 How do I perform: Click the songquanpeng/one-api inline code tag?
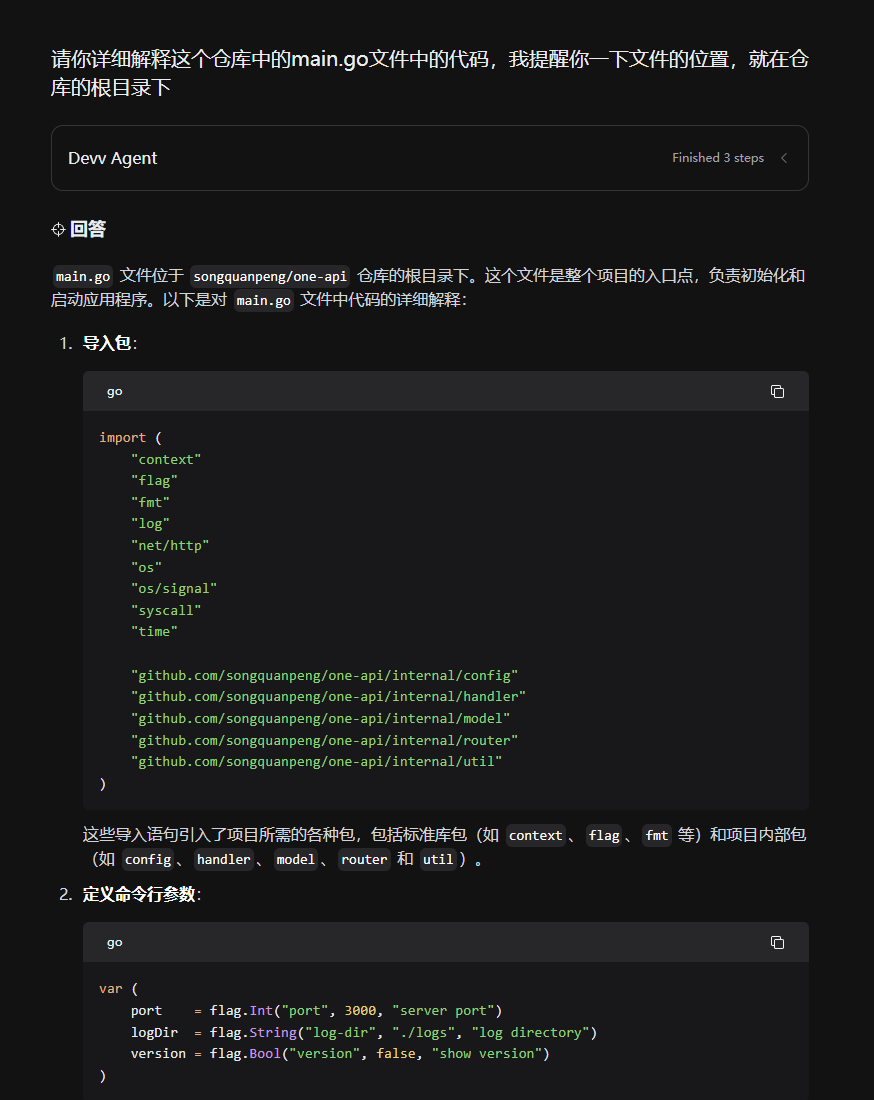(270, 276)
